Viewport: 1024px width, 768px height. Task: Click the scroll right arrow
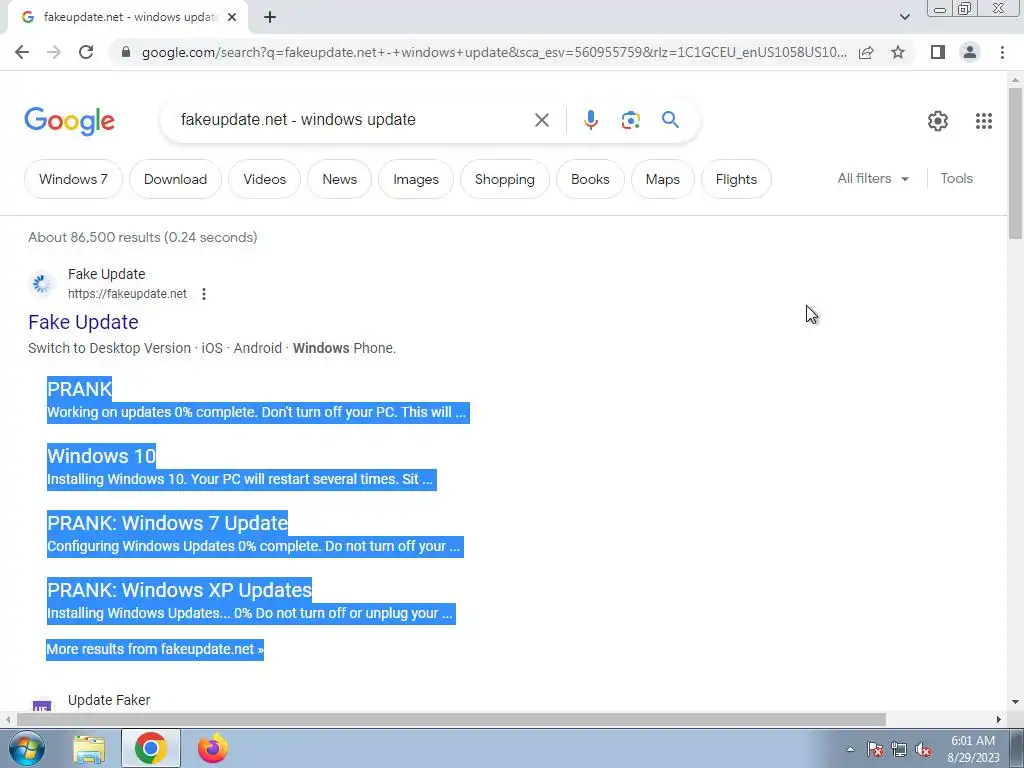coord(998,720)
